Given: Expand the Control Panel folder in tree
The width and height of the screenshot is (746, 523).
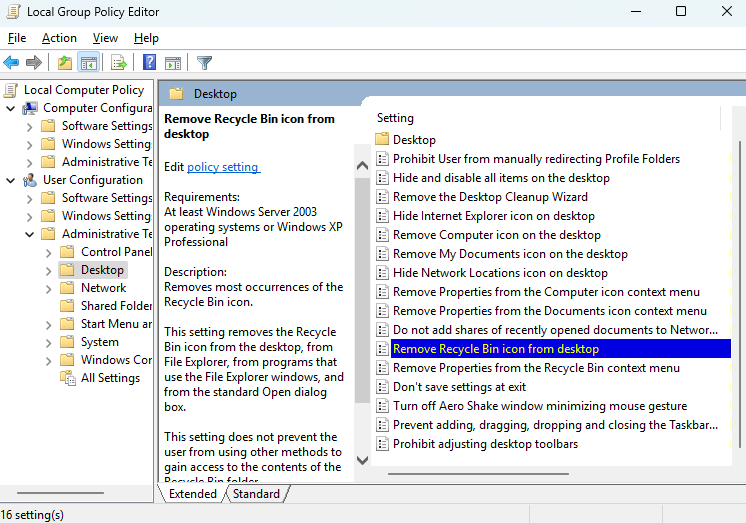Looking at the screenshot, I should pos(48,252).
